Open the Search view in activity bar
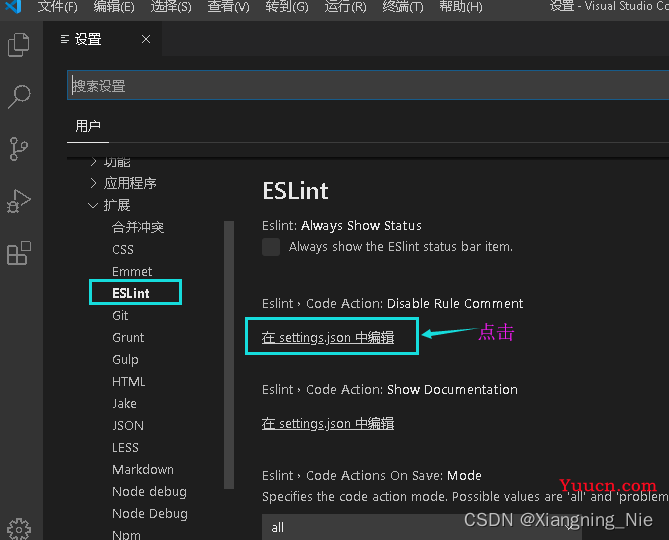 (x=19, y=97)
